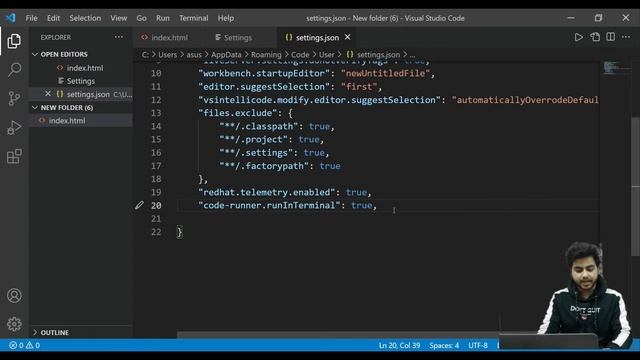This screenshot has width=640, height=360.
Task: Click UTF-8 encoding in status bar
Action: click(x=478, y=345)
